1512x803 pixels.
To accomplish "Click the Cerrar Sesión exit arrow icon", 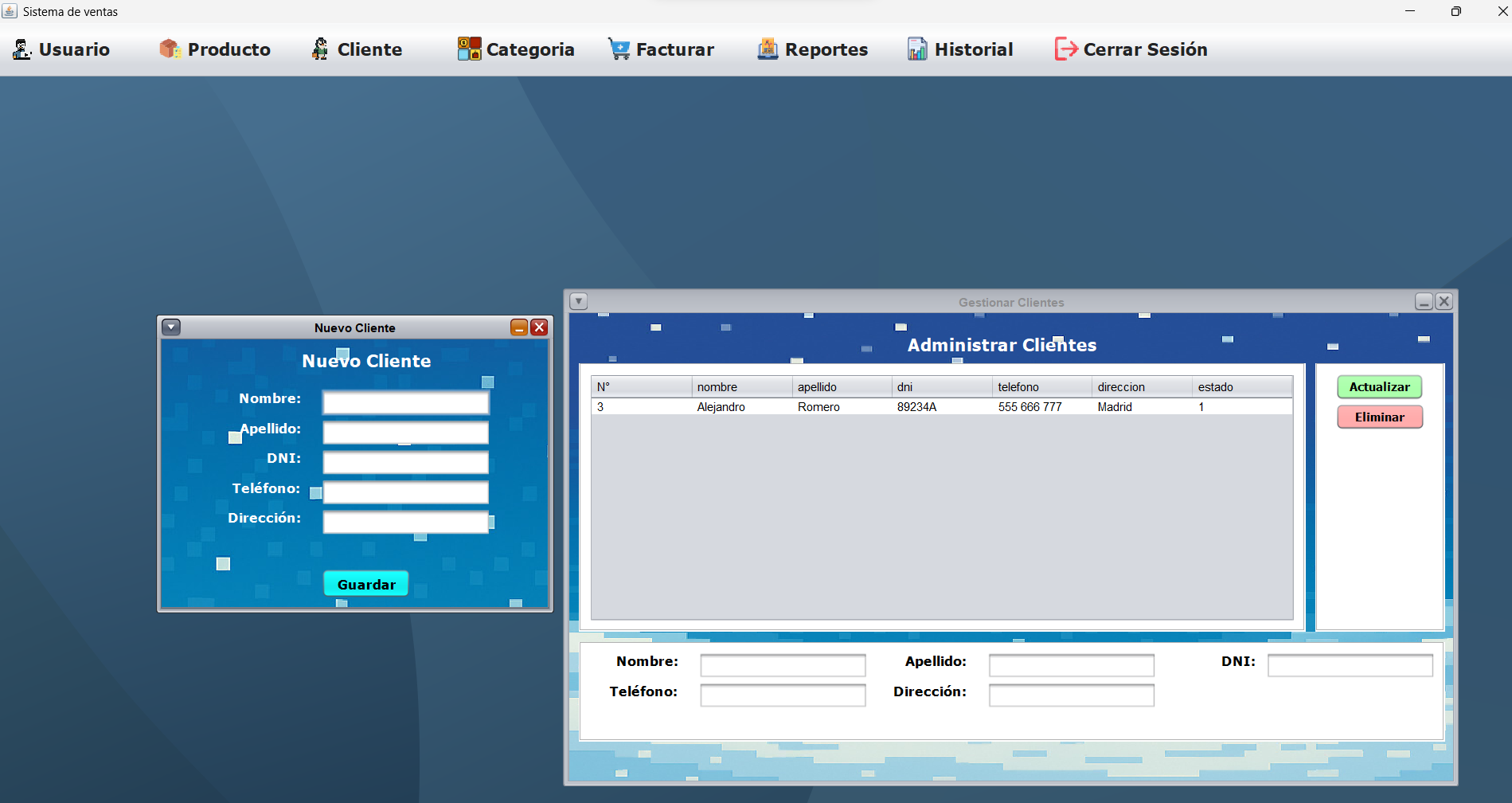I will (x=1065, y=49).
